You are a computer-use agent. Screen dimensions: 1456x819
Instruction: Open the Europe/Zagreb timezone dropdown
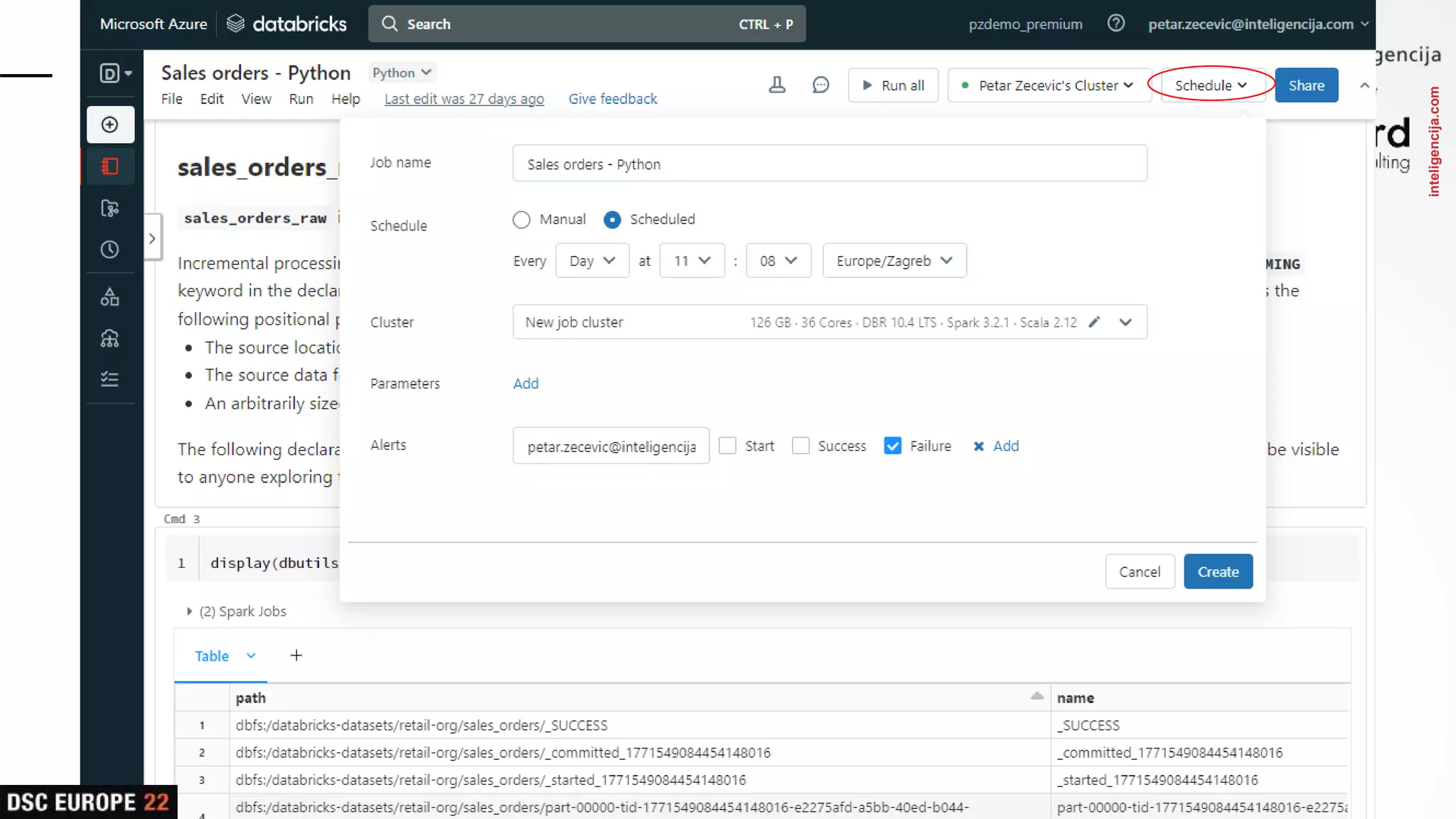tap(894, 261)
